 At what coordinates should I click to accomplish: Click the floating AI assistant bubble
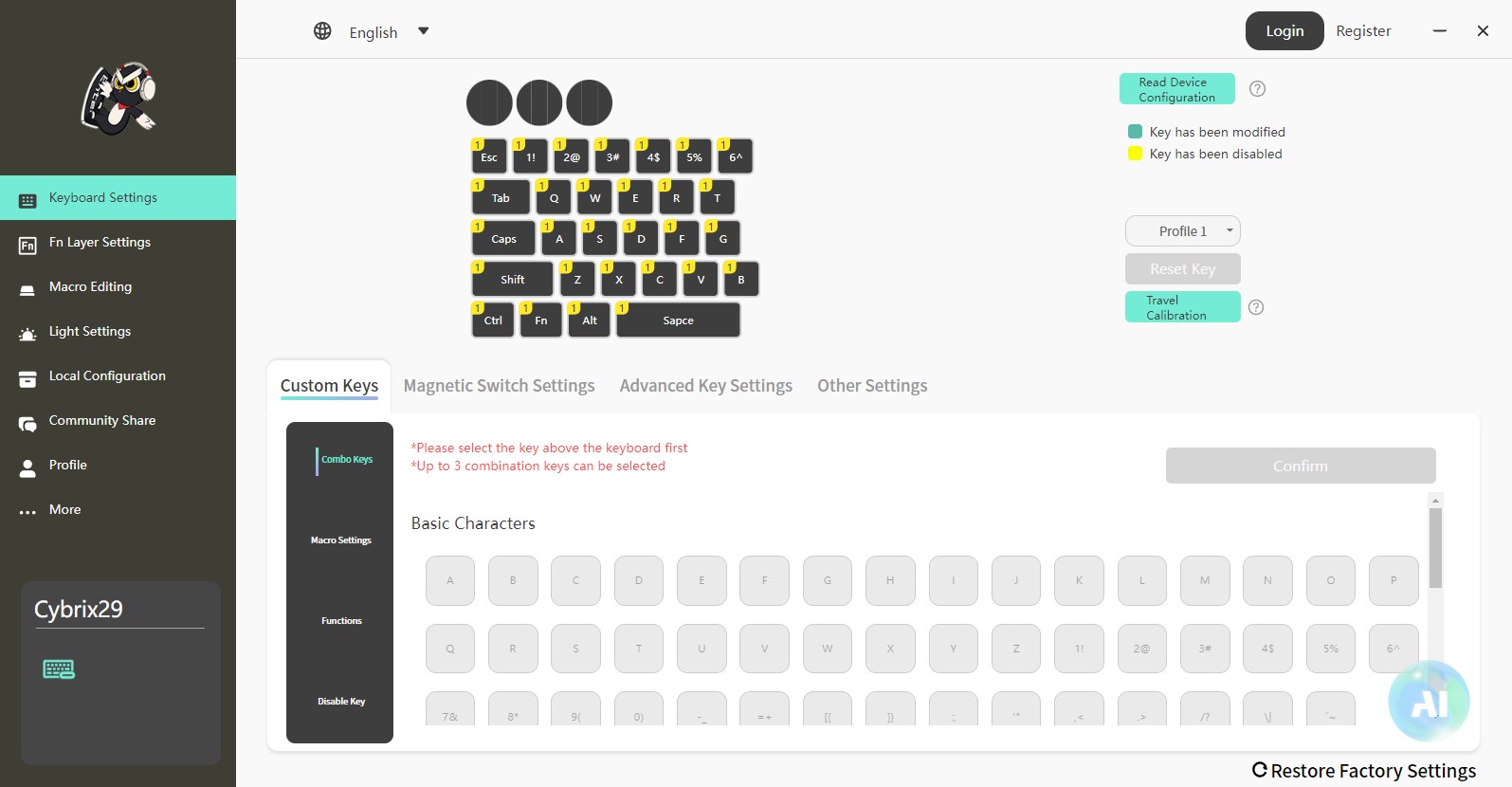click(x=1429, y=702)
